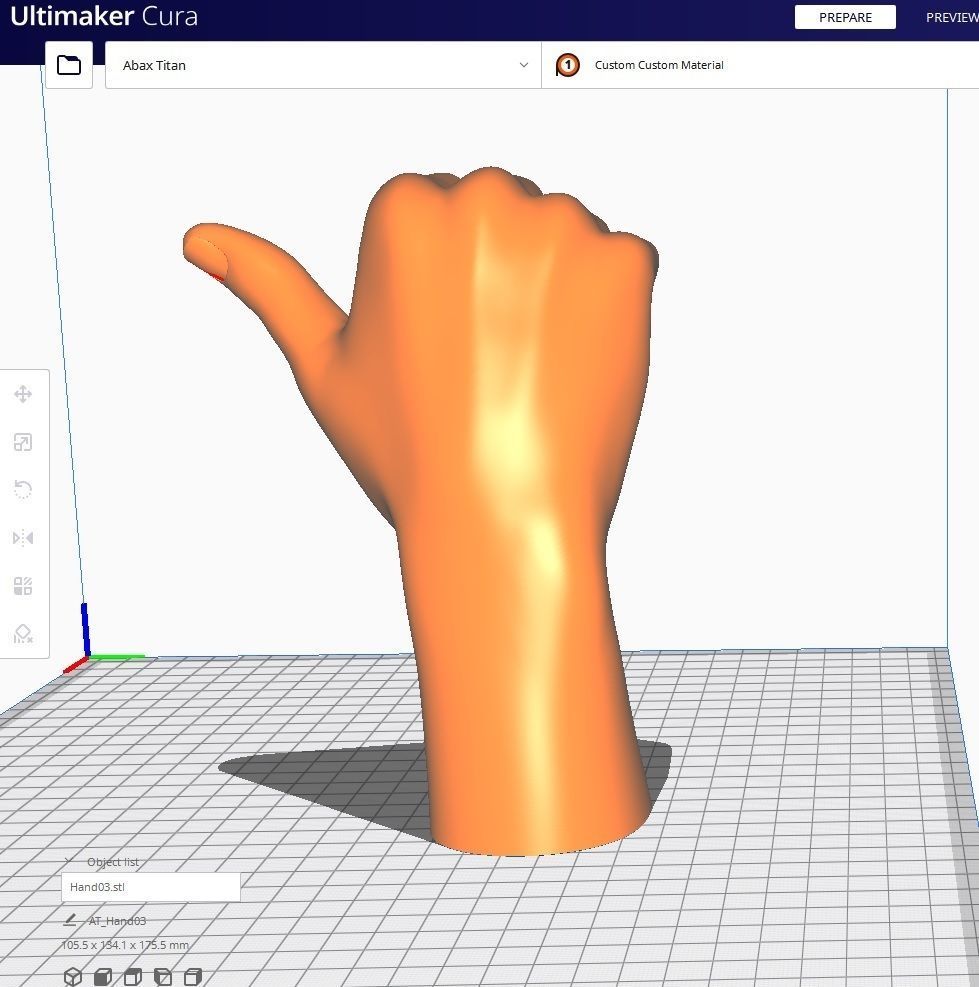This screenshot has height=987, width=979.
Task: Click the AT_Hand03 job name
Action: pyautogui.click(x=117, y=921)
